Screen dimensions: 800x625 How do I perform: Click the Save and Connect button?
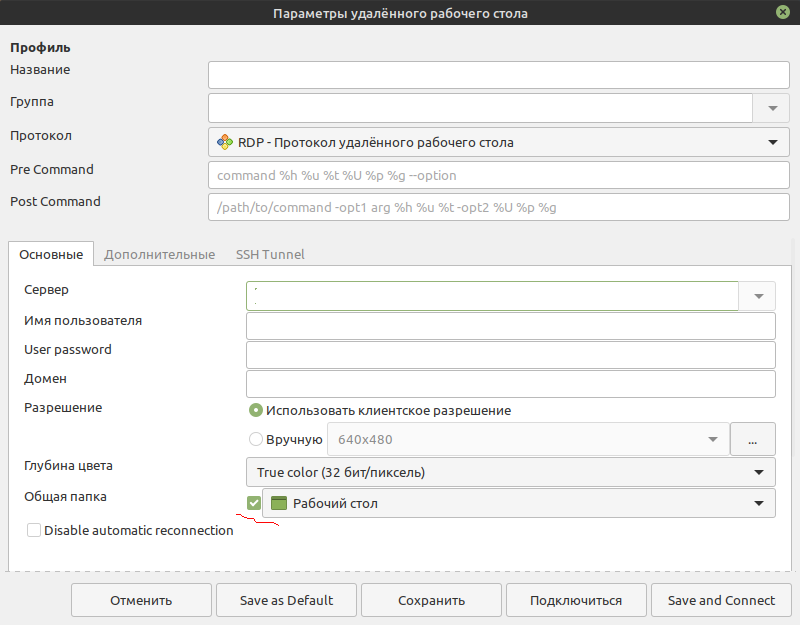(x=721, y=600)
